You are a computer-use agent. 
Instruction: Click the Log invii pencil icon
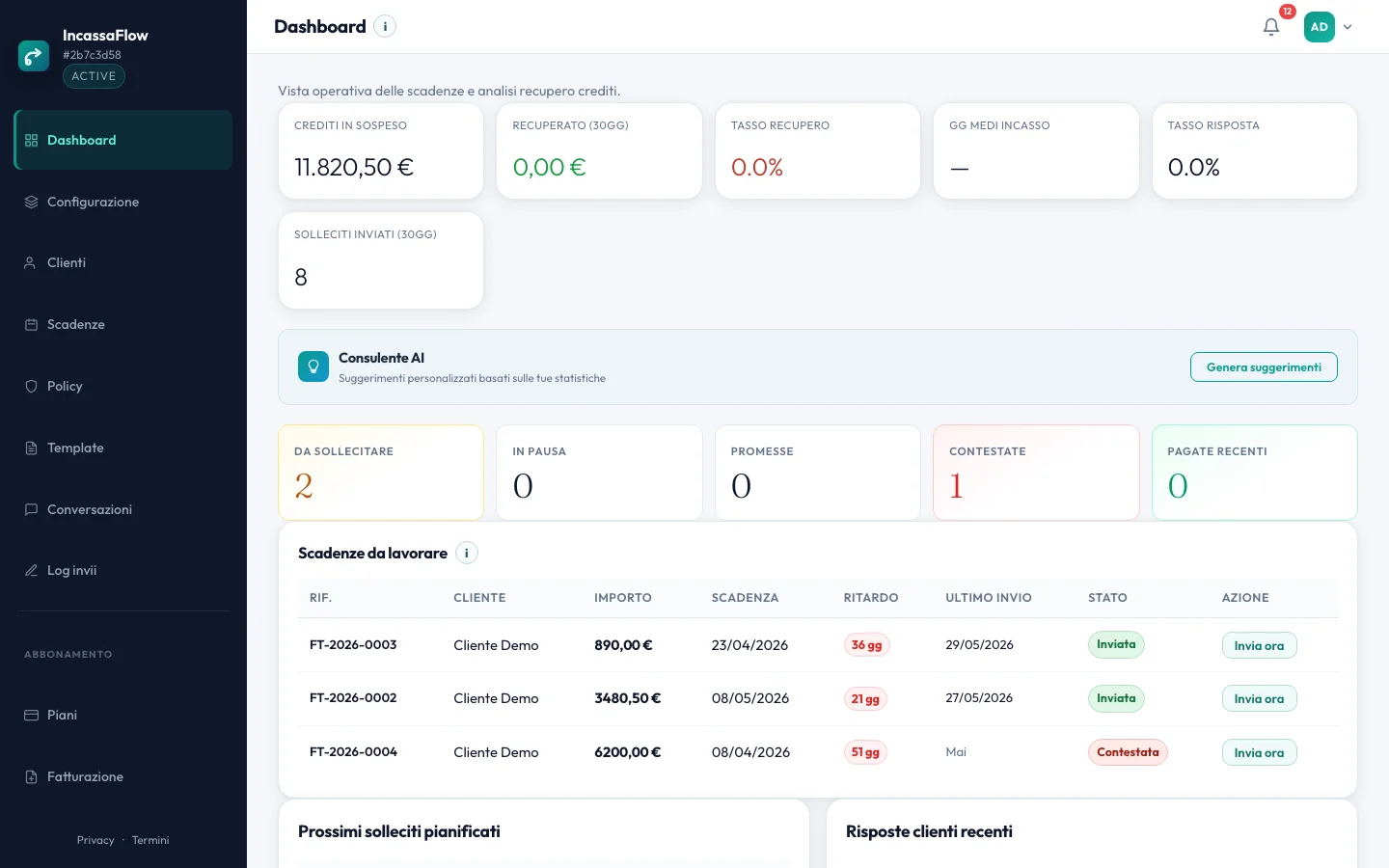[31, 571]
